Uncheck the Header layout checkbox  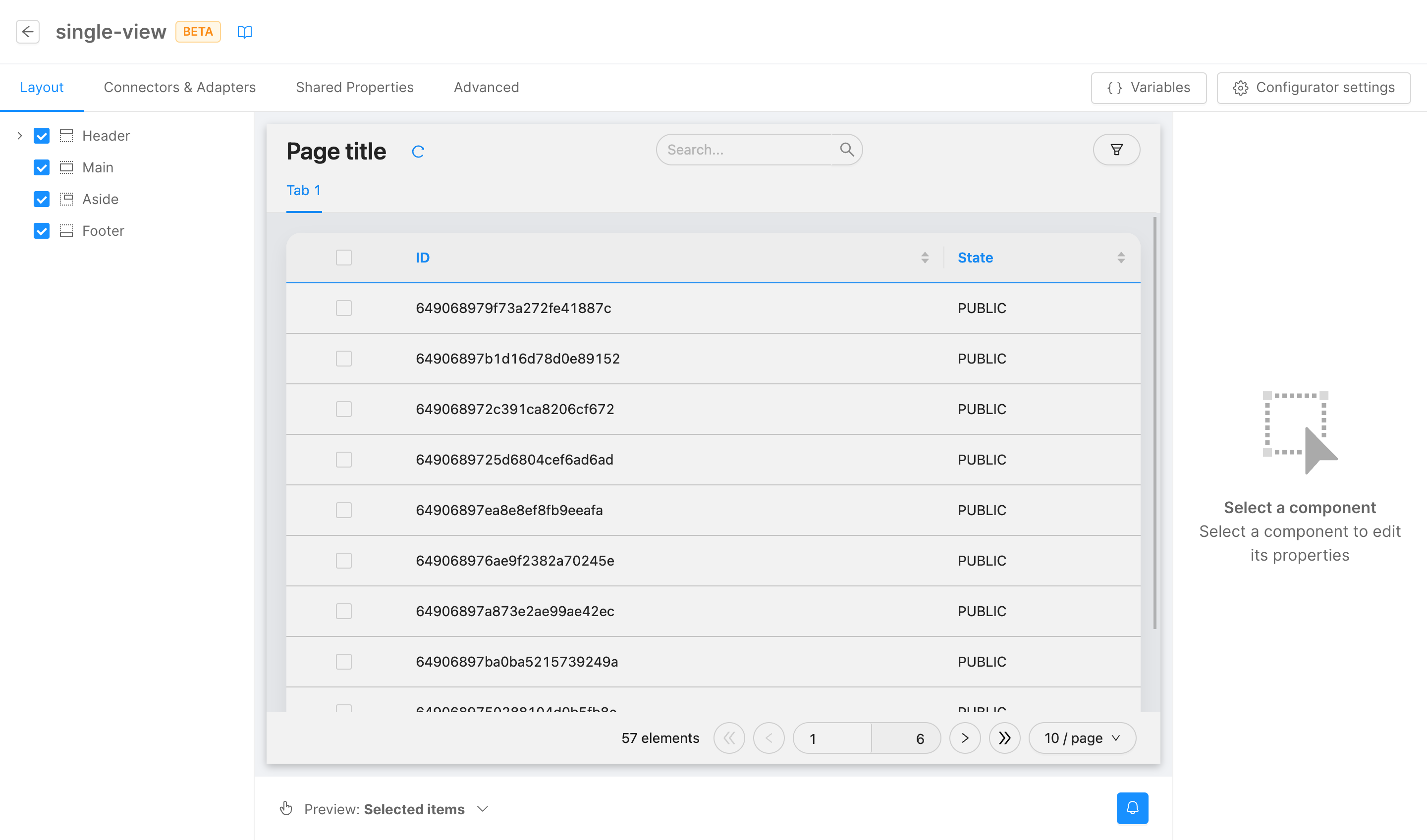[42, 136]
